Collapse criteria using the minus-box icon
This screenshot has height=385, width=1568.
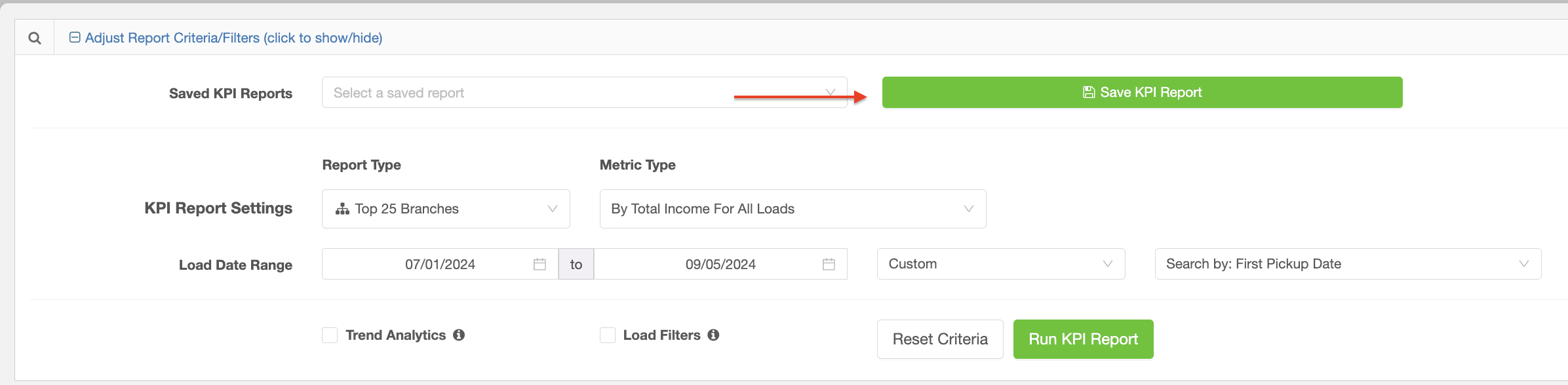coord(75,37)
